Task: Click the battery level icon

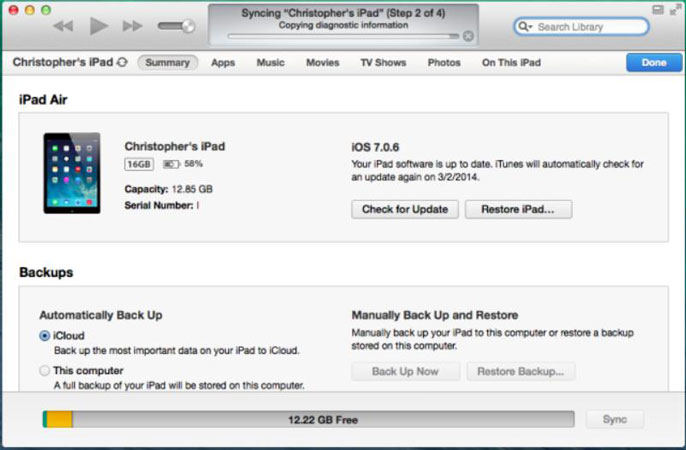Action: 171,164
